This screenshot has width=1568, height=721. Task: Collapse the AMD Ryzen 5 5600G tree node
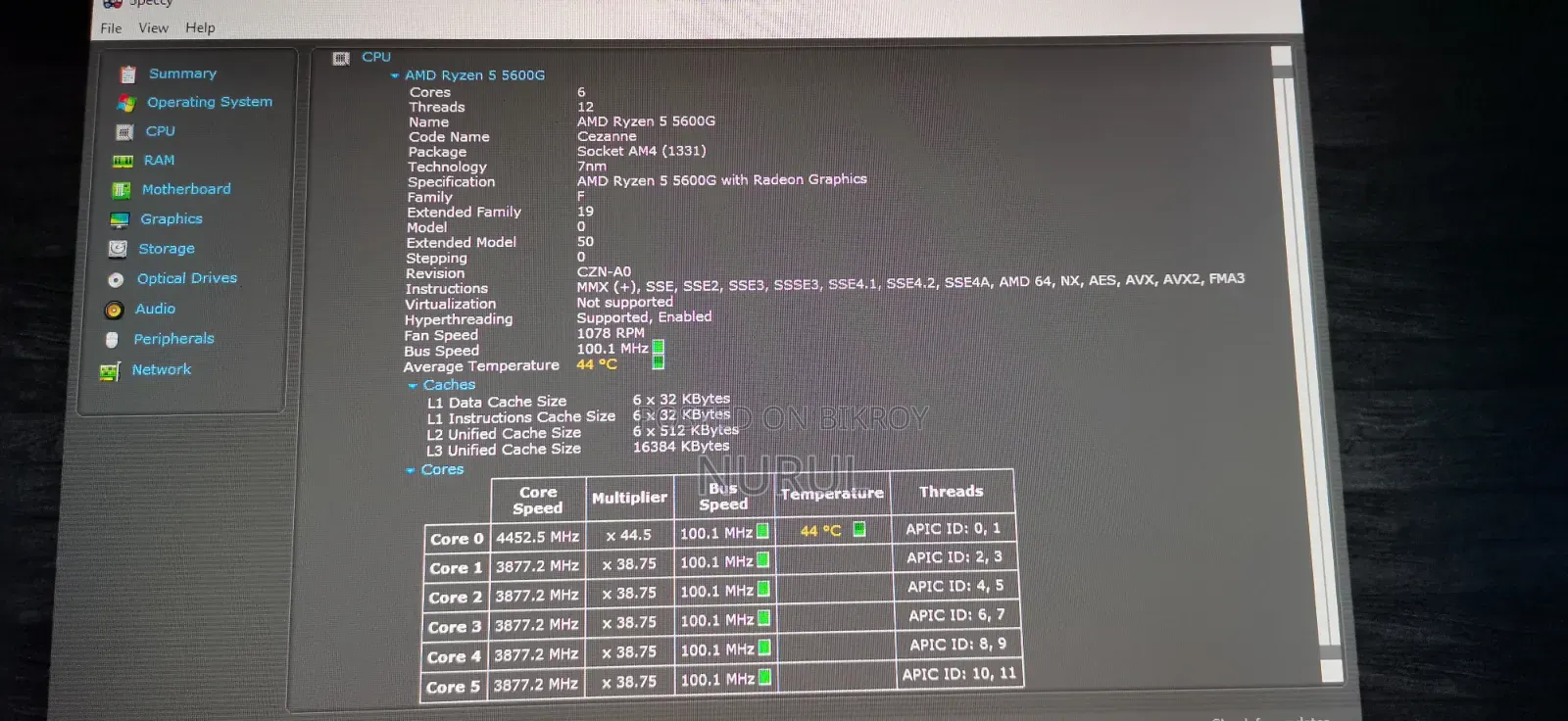tap(395, 75)
